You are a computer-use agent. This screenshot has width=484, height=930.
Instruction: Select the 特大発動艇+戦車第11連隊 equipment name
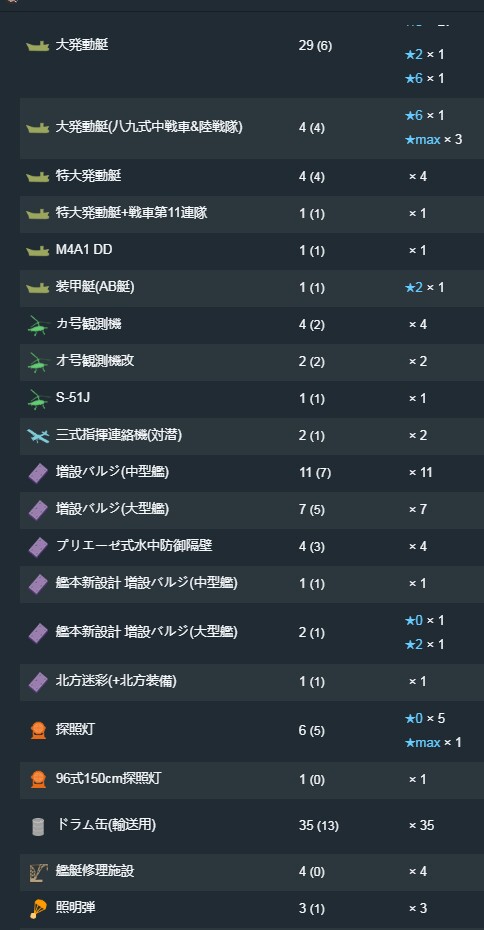tap(131, 213)
